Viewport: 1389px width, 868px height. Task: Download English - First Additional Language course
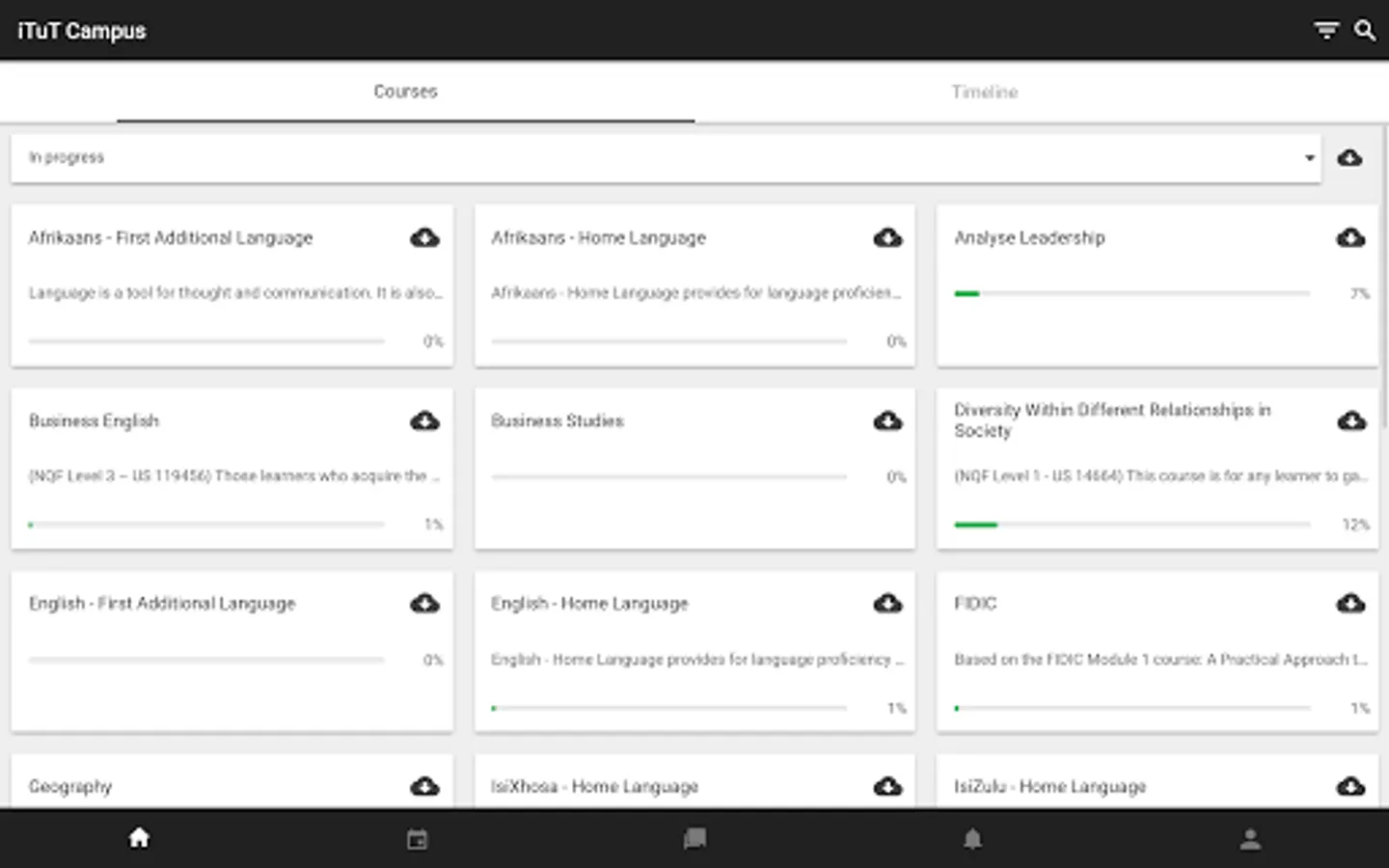[x=424, y=603]
